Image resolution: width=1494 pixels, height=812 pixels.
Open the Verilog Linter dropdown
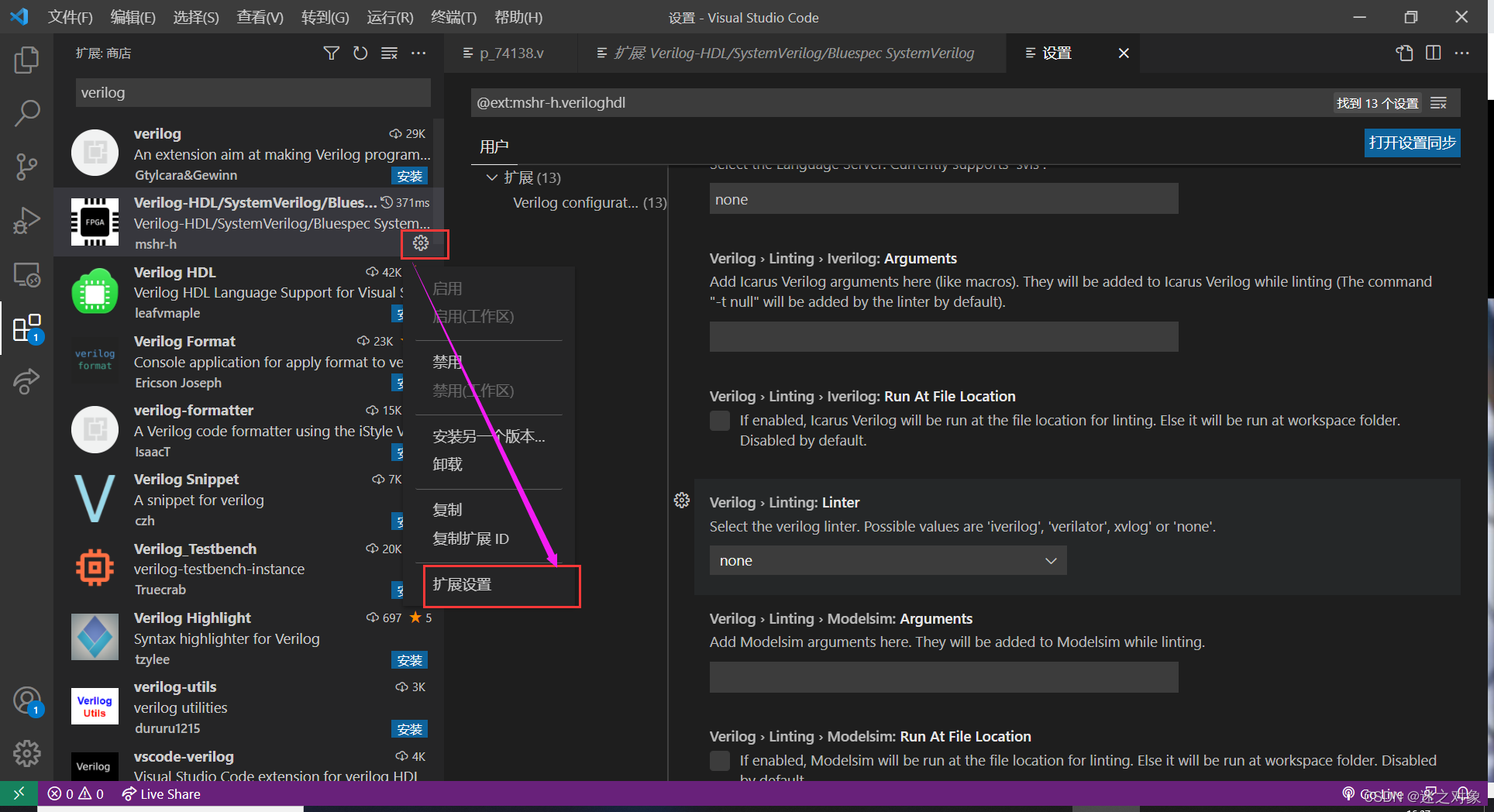(x=888, y=560)
